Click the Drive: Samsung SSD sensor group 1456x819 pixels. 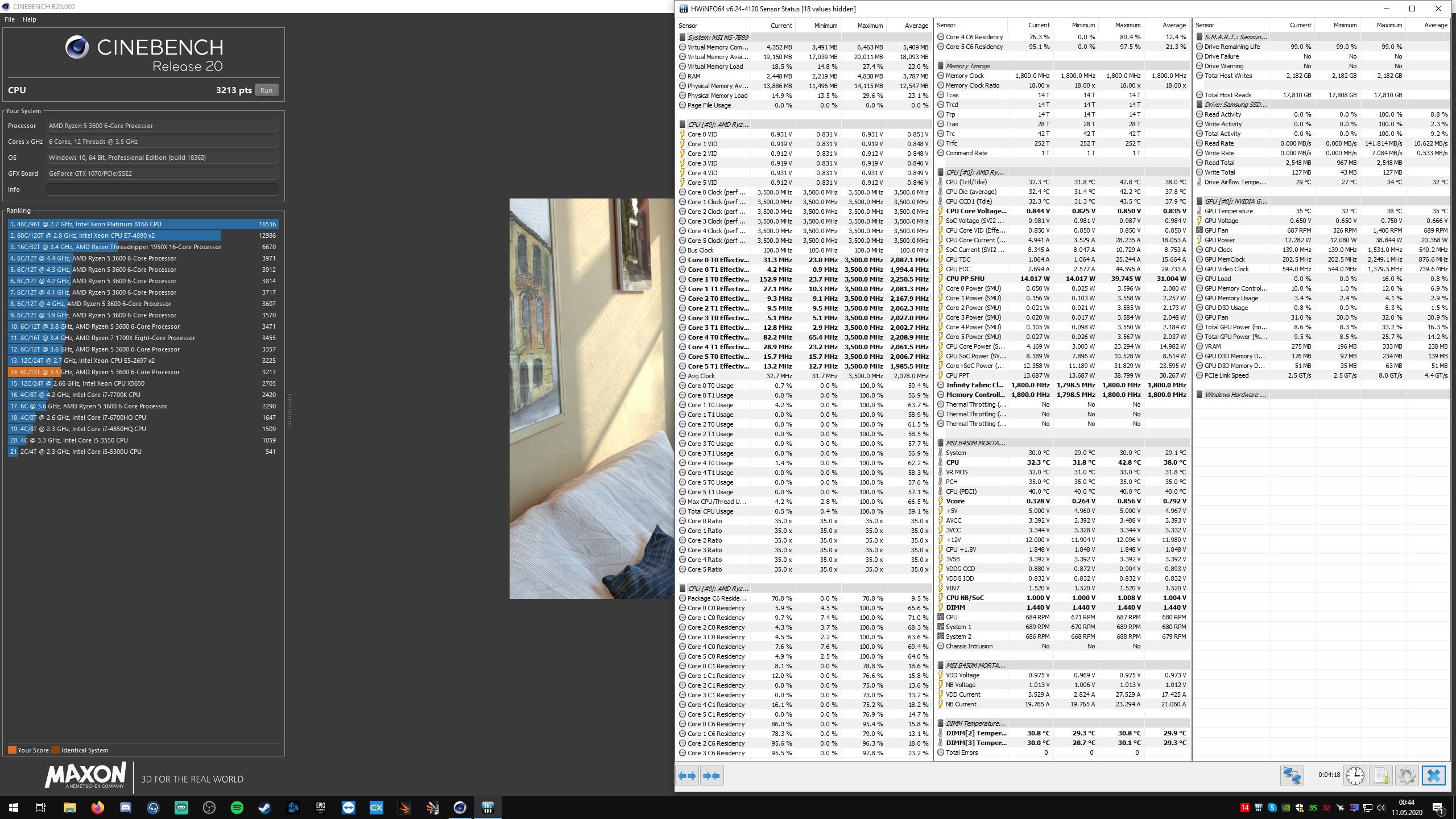tap(1321, 105)
